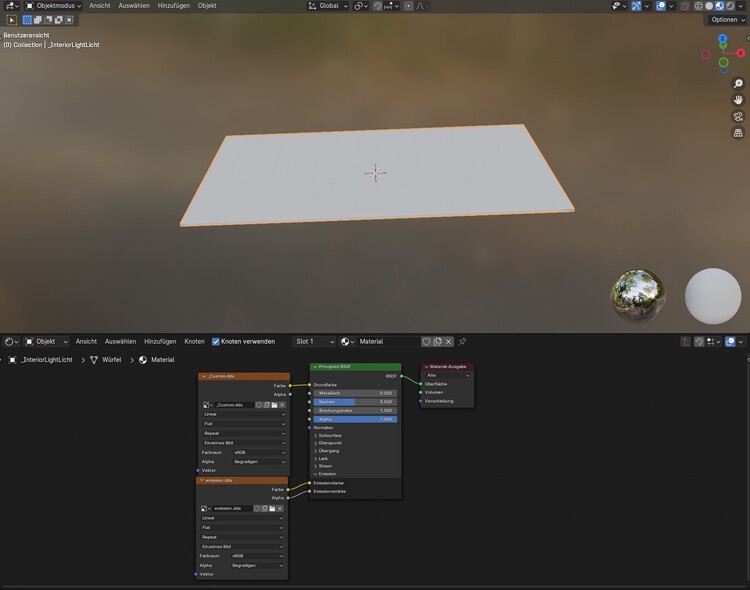Image resolution: width=750 pixels, height=590 pixels.
Task: Click the zoom magnifier icon in viewport
Action: tap(738, 84)
